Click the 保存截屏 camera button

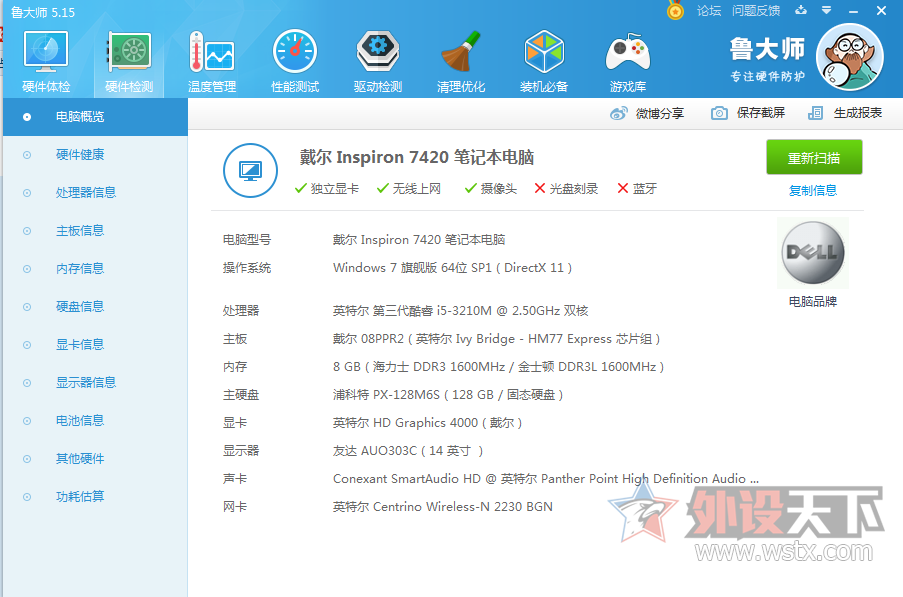click(748, 113)
